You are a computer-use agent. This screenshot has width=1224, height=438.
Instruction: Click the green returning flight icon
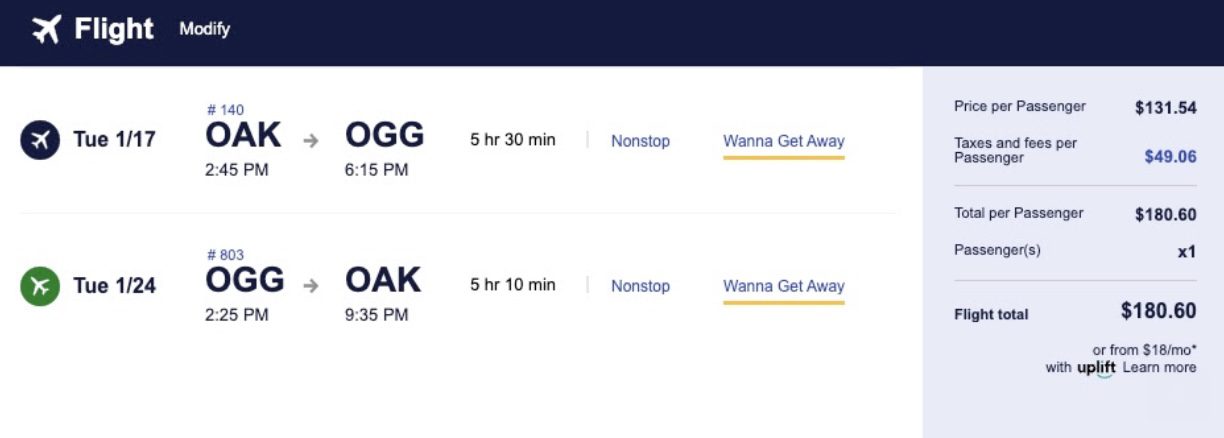tap(40, 286)
